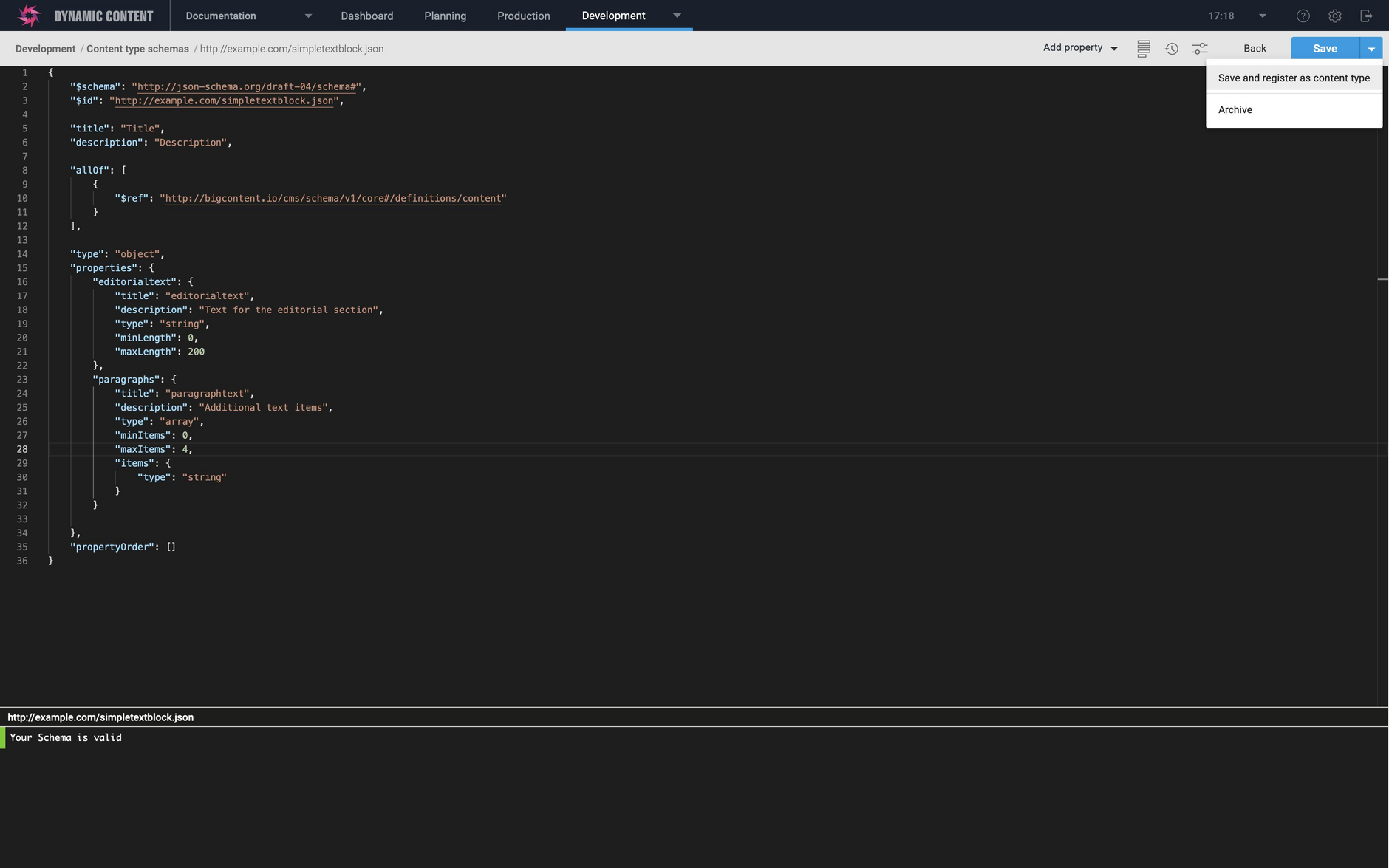This screenshot has width=1389, height=868.
Task: Open the revision history icon
Action: [1171, 48]
